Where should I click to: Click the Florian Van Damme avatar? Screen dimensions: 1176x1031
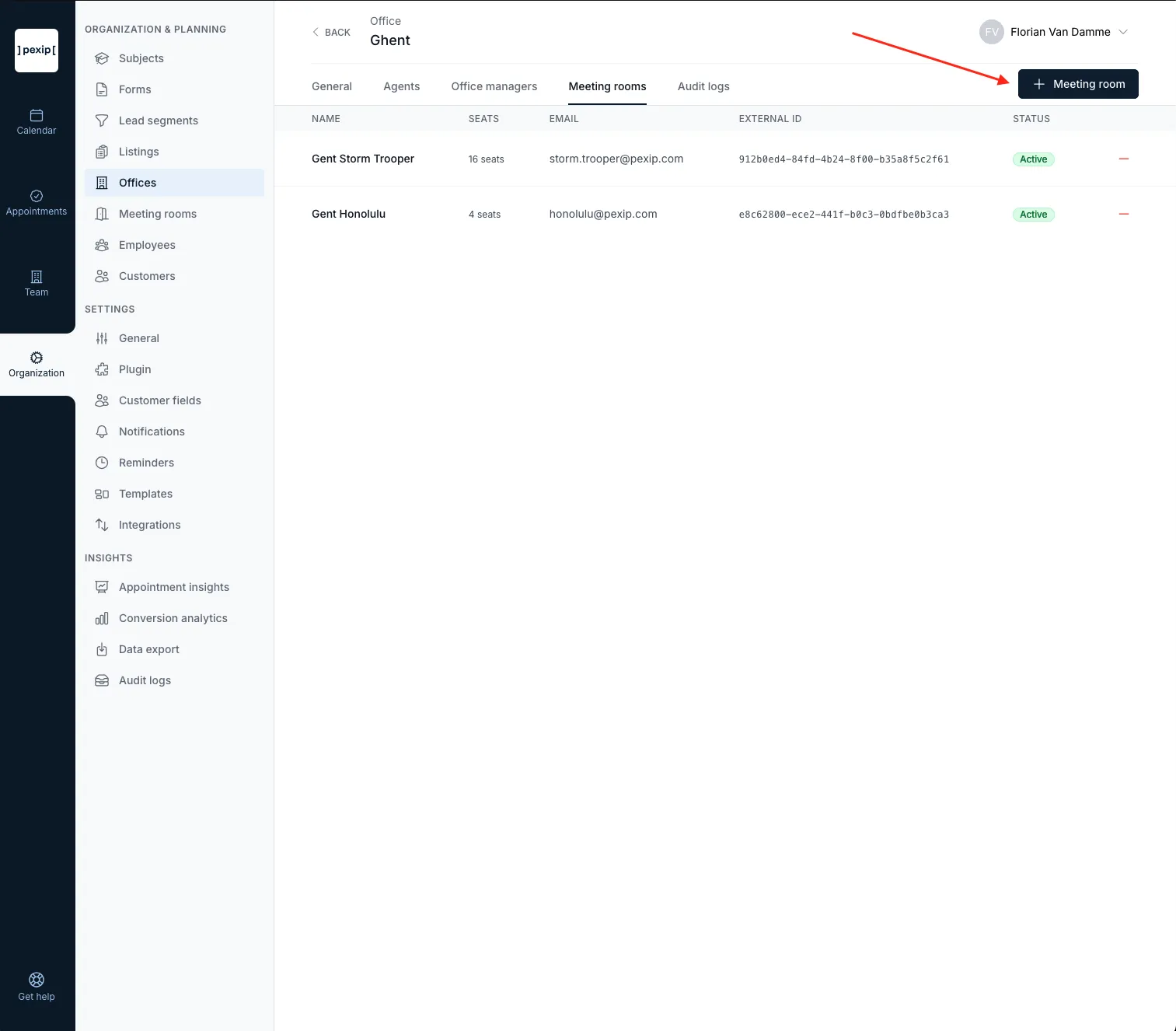click(992, 32)
